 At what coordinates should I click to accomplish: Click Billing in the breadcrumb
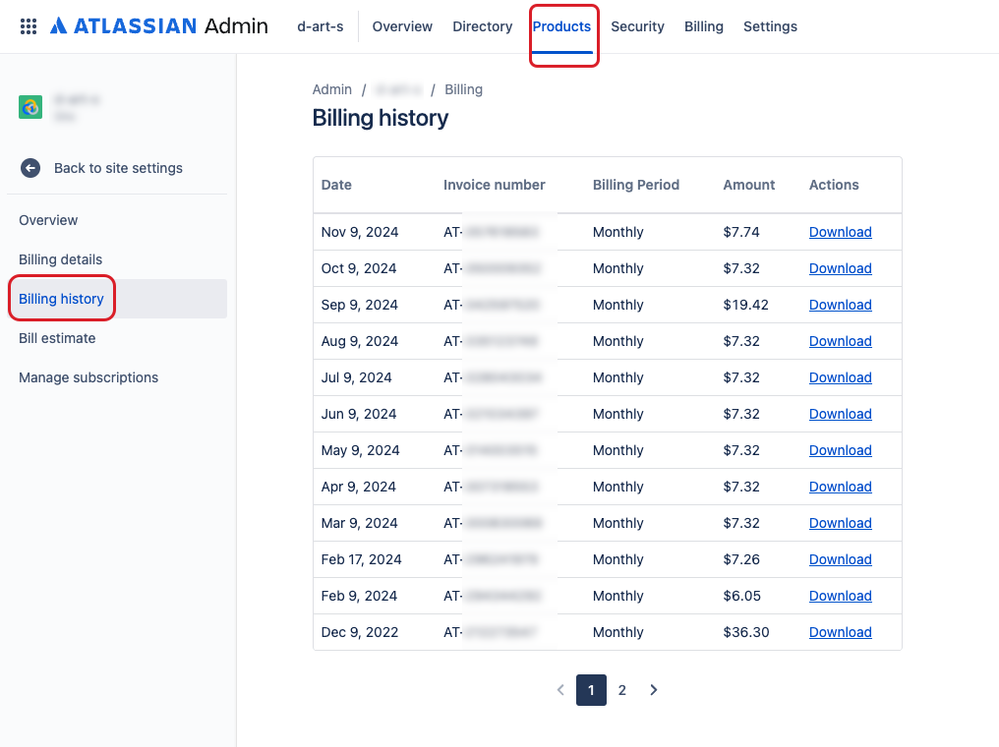tap(463, 90)
